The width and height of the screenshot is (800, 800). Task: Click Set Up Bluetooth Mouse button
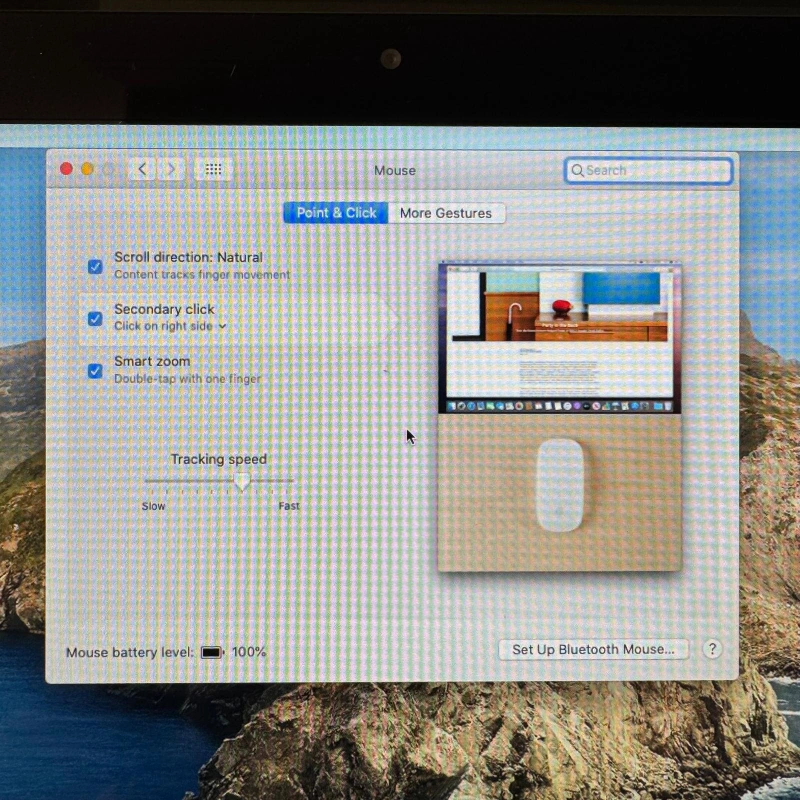(x=593, y=649)
